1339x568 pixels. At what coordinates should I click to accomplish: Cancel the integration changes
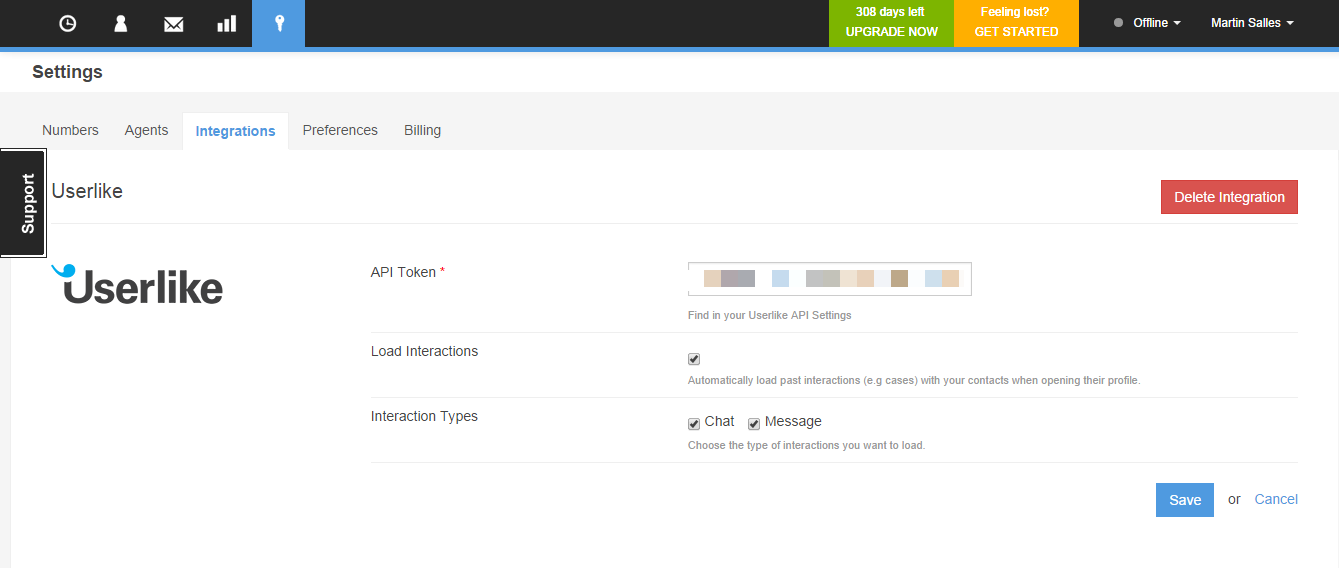point(1276,499)
